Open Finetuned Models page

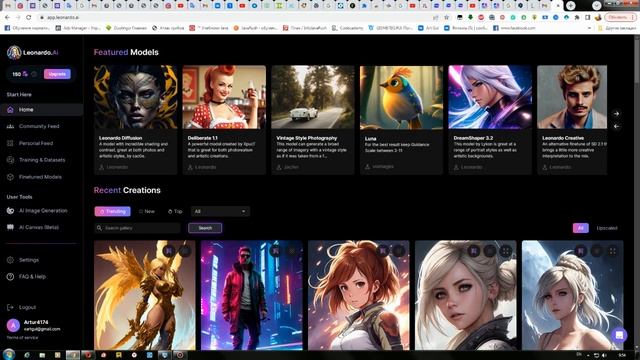click(x=40, y=177)
